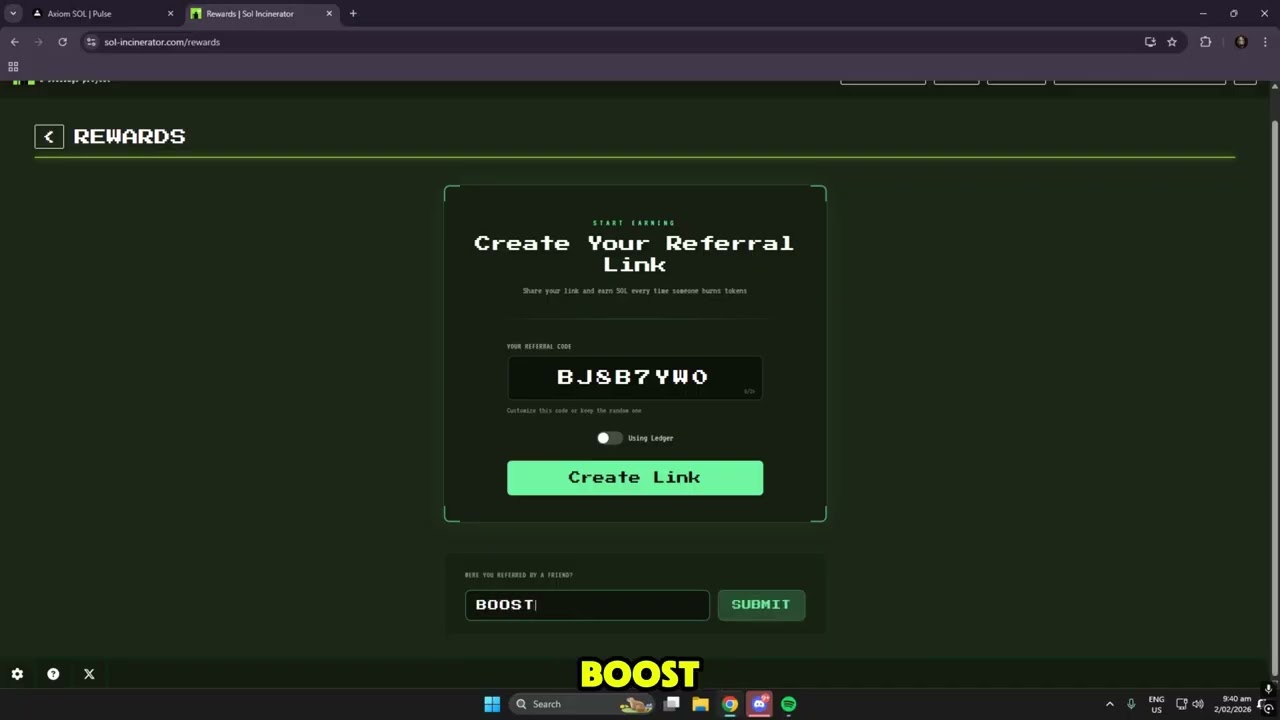Click the Create Link button
1280x720 pixels.
[x=635, y=478]
